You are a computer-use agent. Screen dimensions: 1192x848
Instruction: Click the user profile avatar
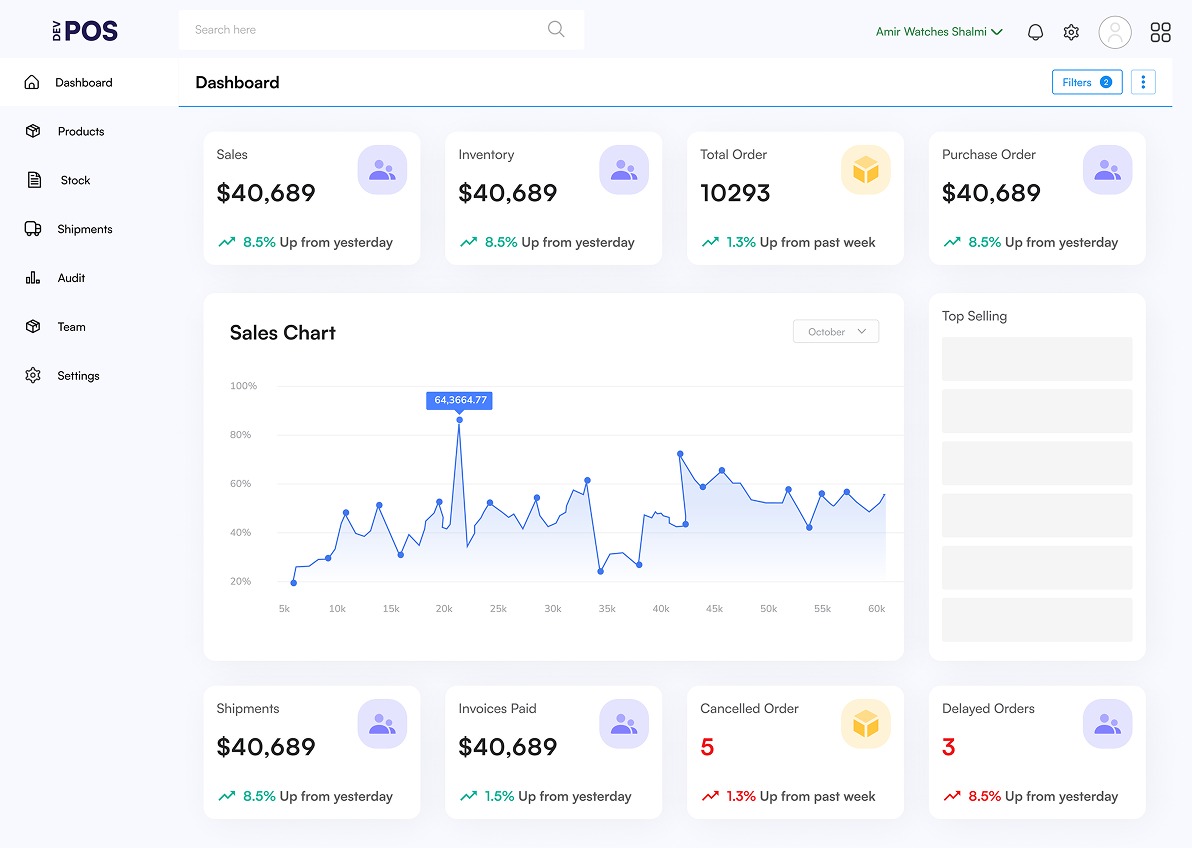tap(1114, 32)
